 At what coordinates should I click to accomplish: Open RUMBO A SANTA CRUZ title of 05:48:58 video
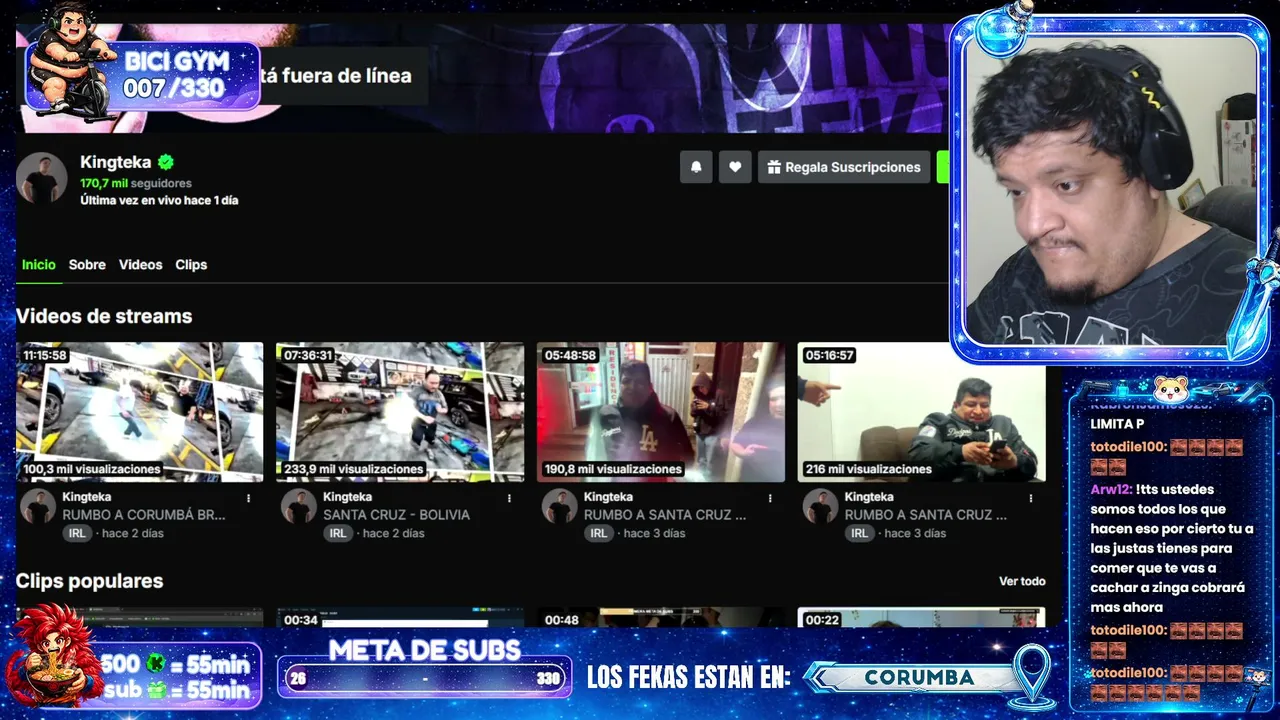tap(665, 515)
